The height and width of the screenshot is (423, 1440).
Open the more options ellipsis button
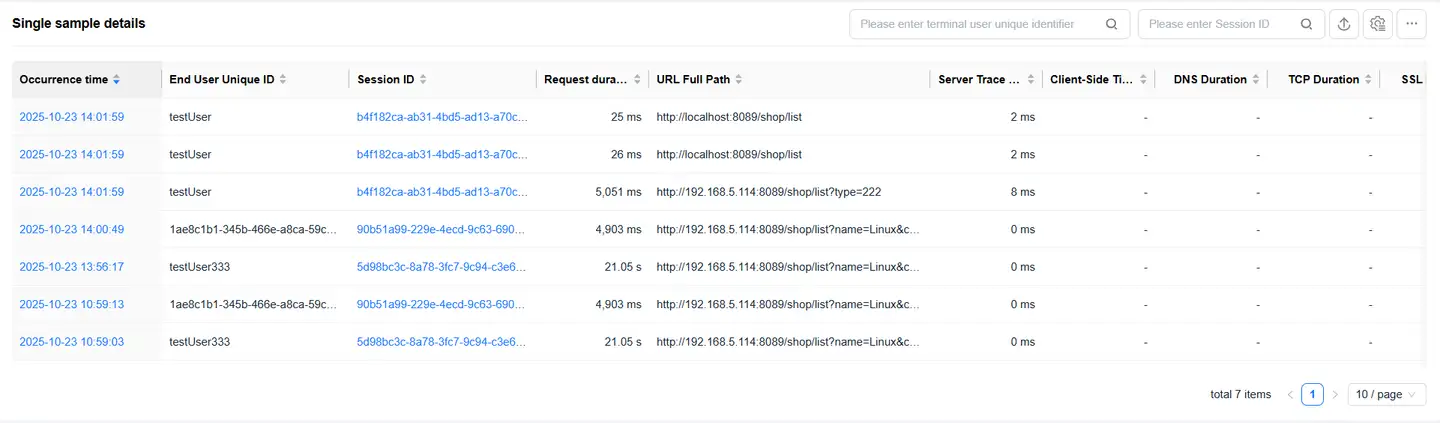pyautogui.click(x=1412, y=24)
